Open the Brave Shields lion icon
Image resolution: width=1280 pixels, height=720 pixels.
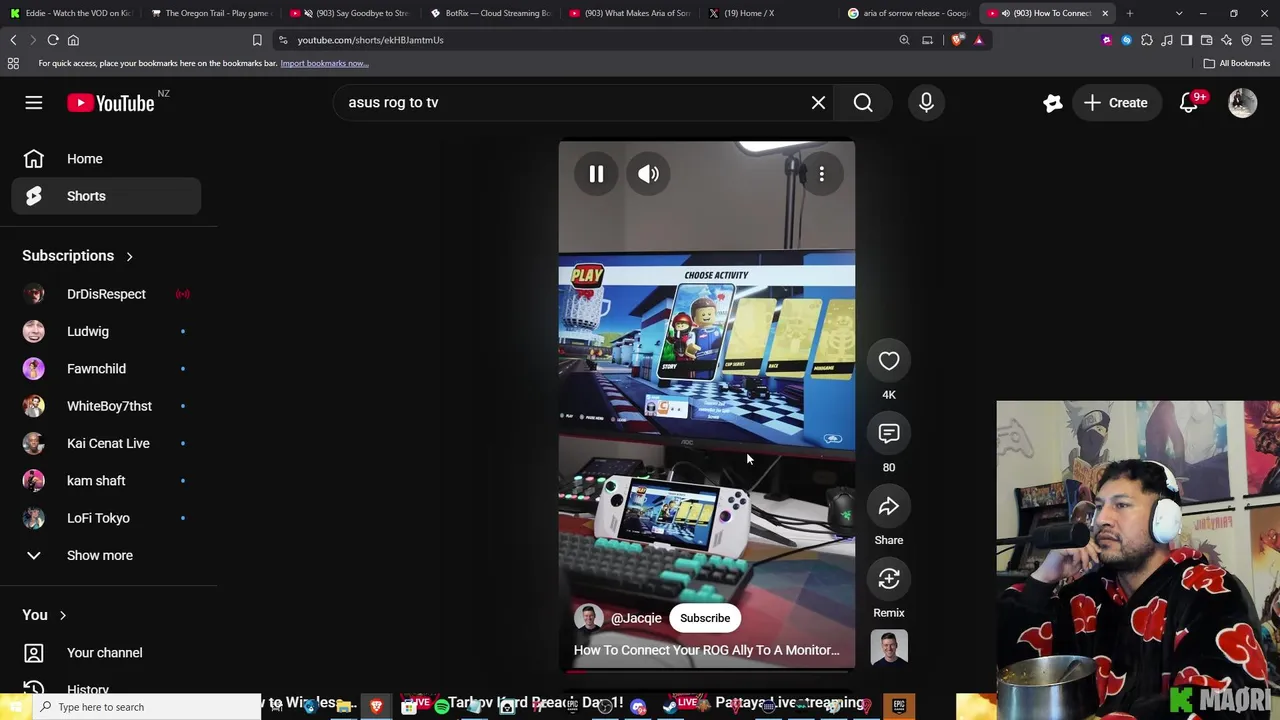pyautogui.click(x=958, y=40)
